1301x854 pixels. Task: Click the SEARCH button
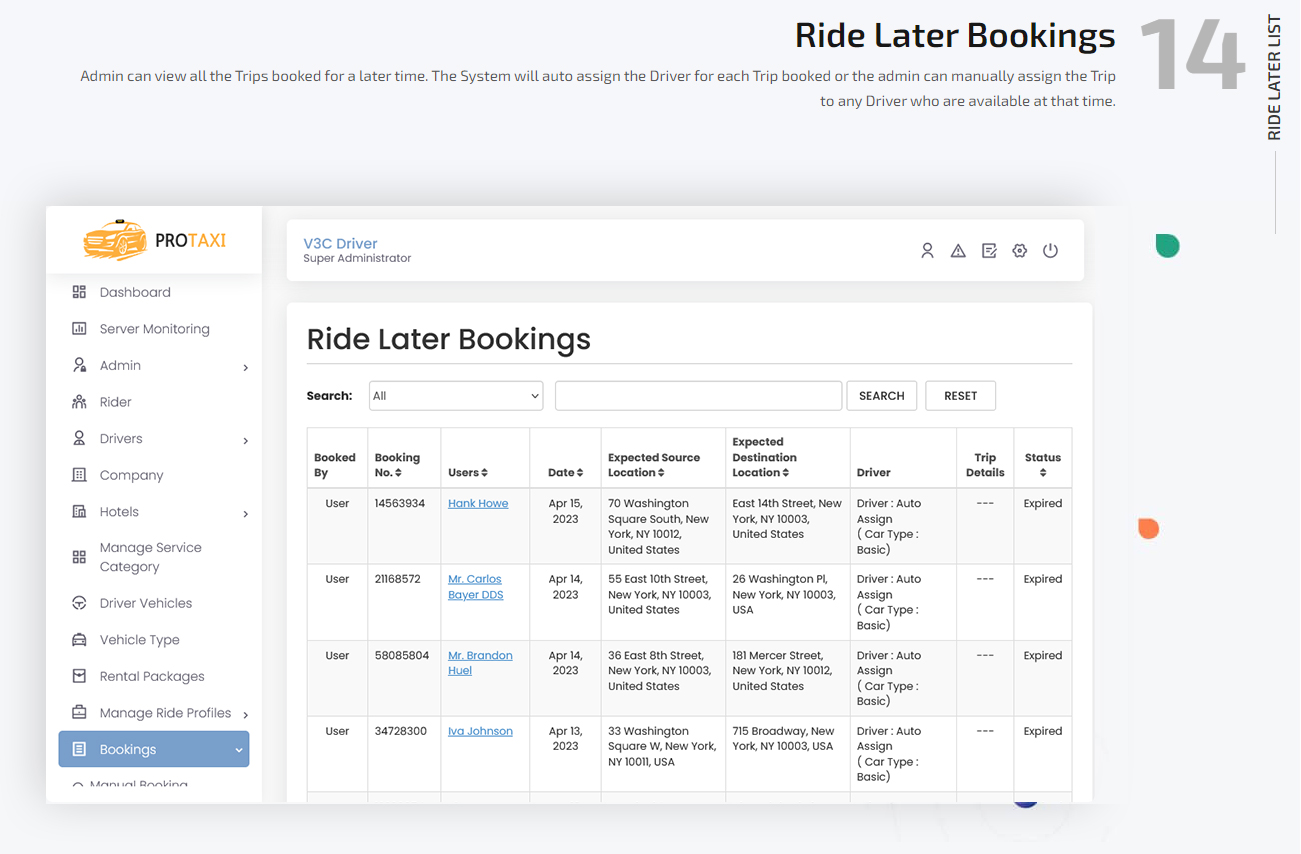click(x=882, y=396)
